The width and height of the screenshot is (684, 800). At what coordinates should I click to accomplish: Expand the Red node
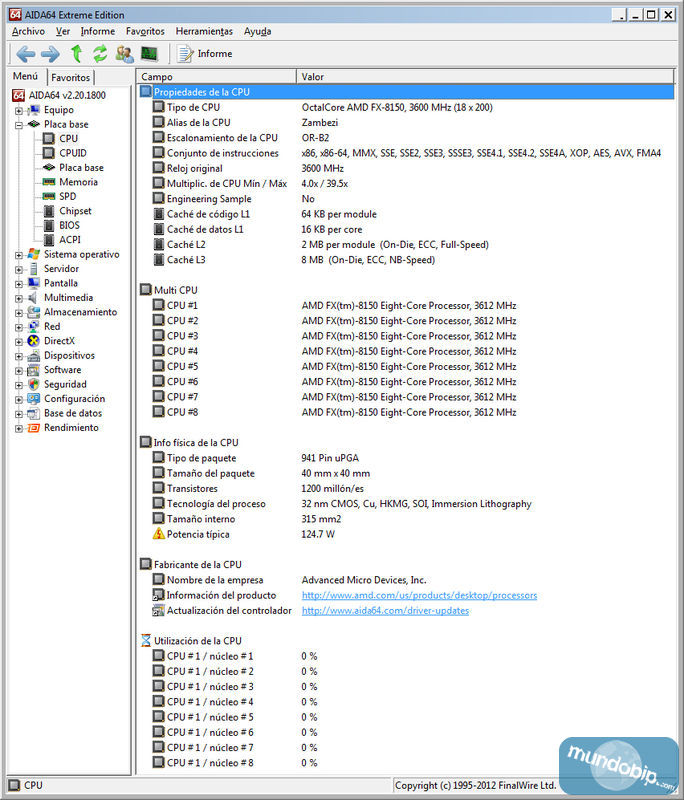[x=19, y=328]
